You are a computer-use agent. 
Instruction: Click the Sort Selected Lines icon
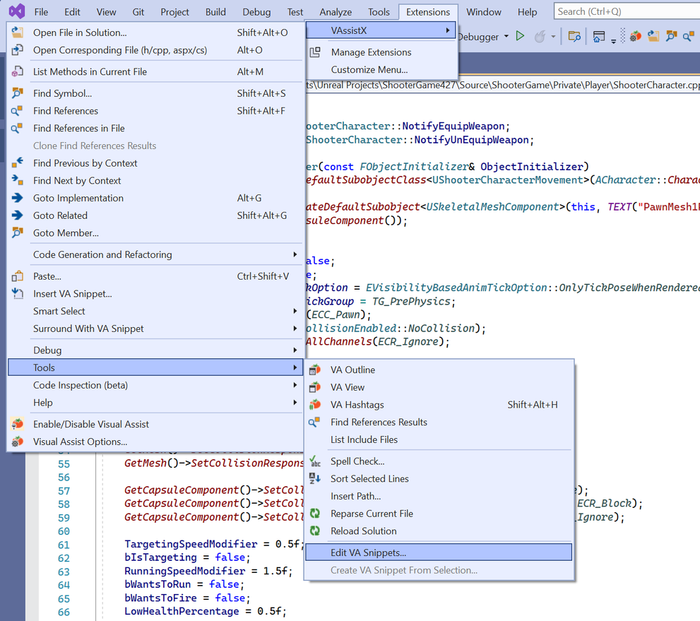(x=316, y=479)
